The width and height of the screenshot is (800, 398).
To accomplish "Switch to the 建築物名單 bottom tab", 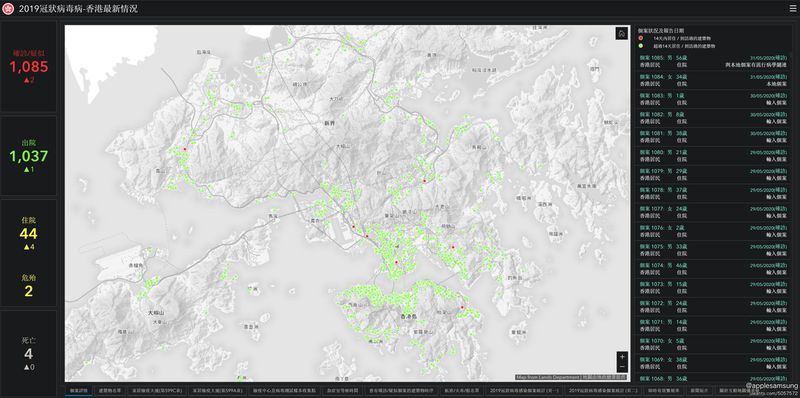I will click(x=109, y=390).
